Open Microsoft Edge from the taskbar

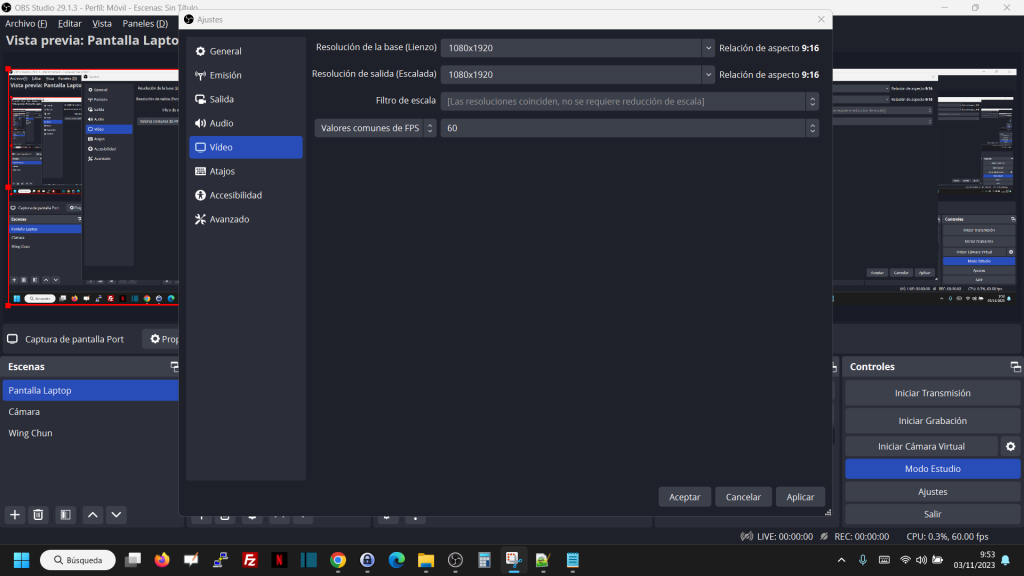click(x=396, y=560)
